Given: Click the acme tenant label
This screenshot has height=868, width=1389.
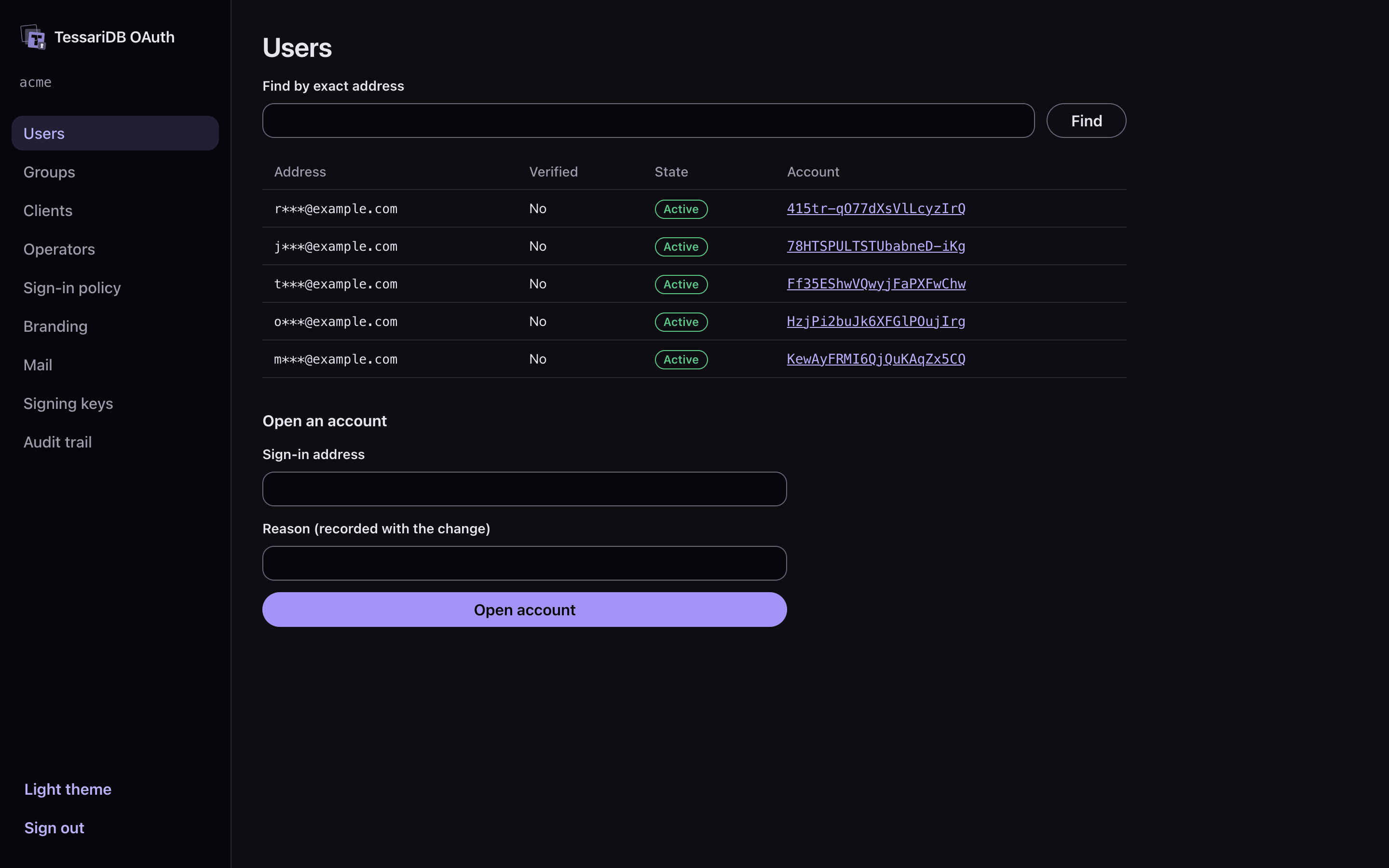Looking at the screenshot, I should pyautogui.click(x=36, y=82).
